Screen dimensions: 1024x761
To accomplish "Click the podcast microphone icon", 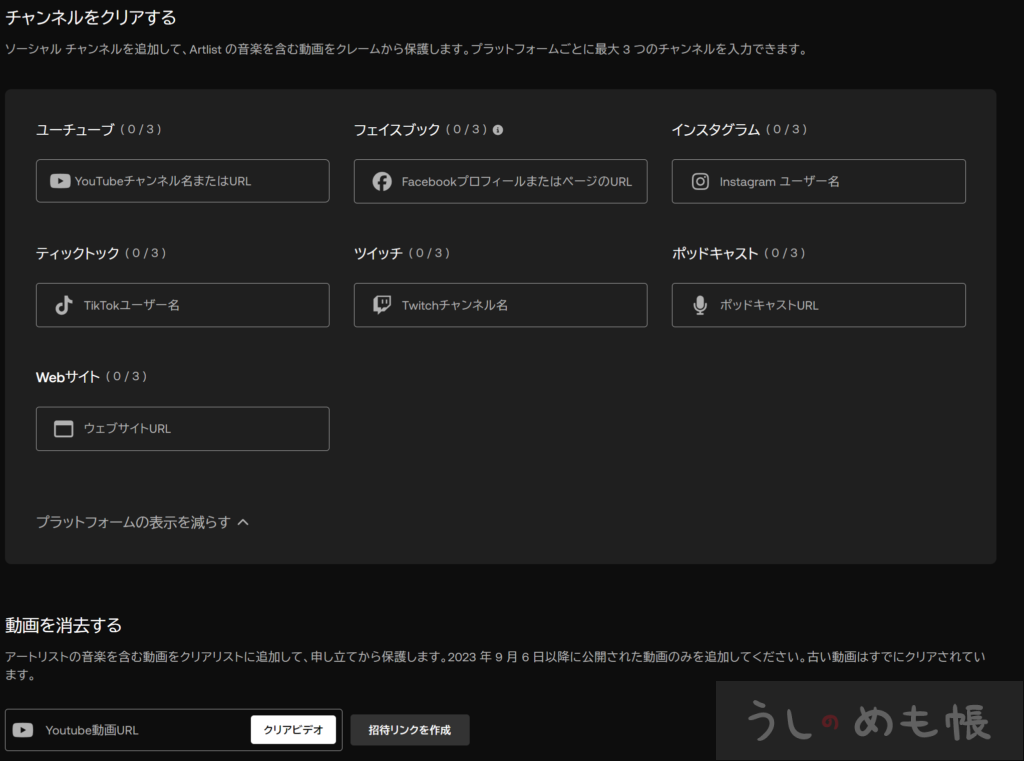I will coord(700,305).
